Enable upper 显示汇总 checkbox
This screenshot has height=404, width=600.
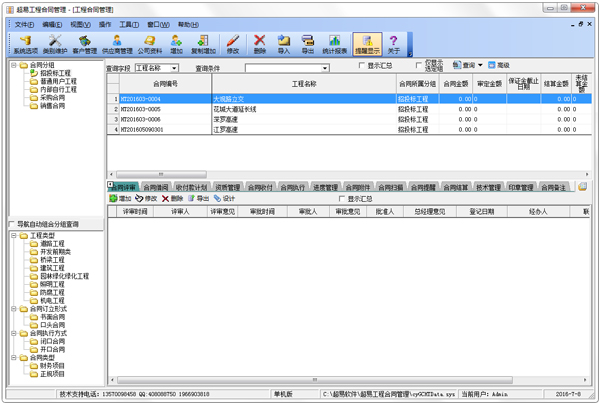361,65
